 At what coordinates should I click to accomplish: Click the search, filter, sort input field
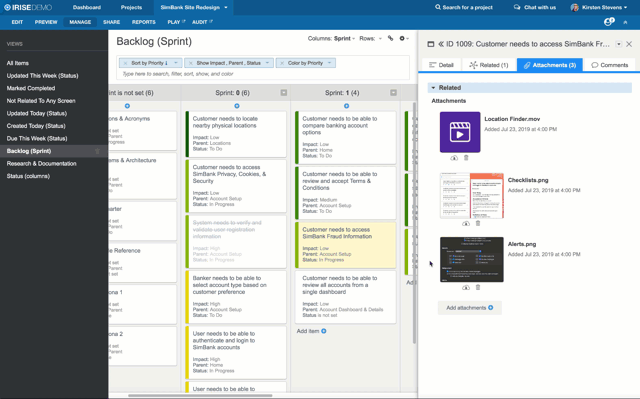263,74
